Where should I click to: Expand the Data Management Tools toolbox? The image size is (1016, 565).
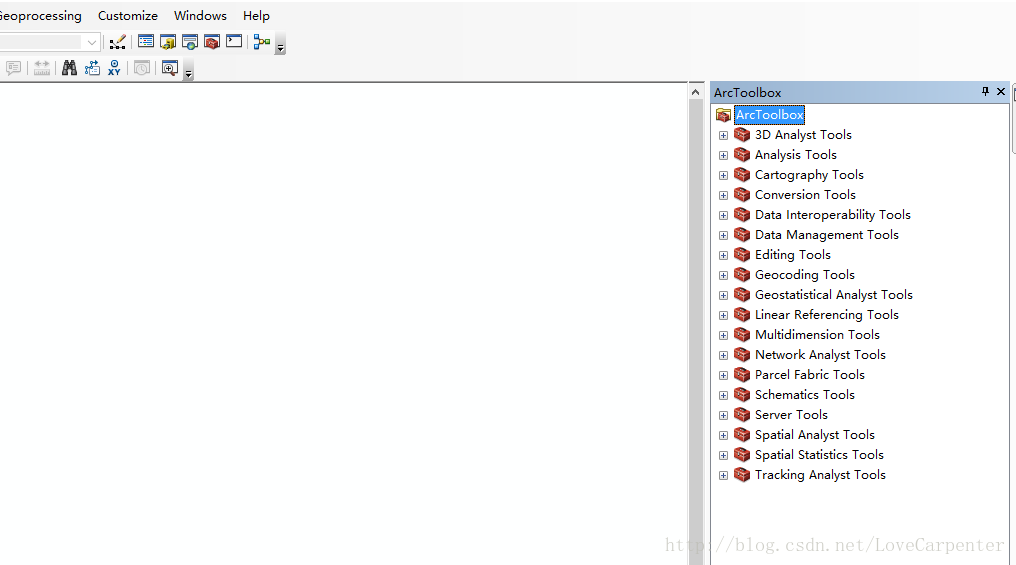pyautogui.click(x=723, y=236)
